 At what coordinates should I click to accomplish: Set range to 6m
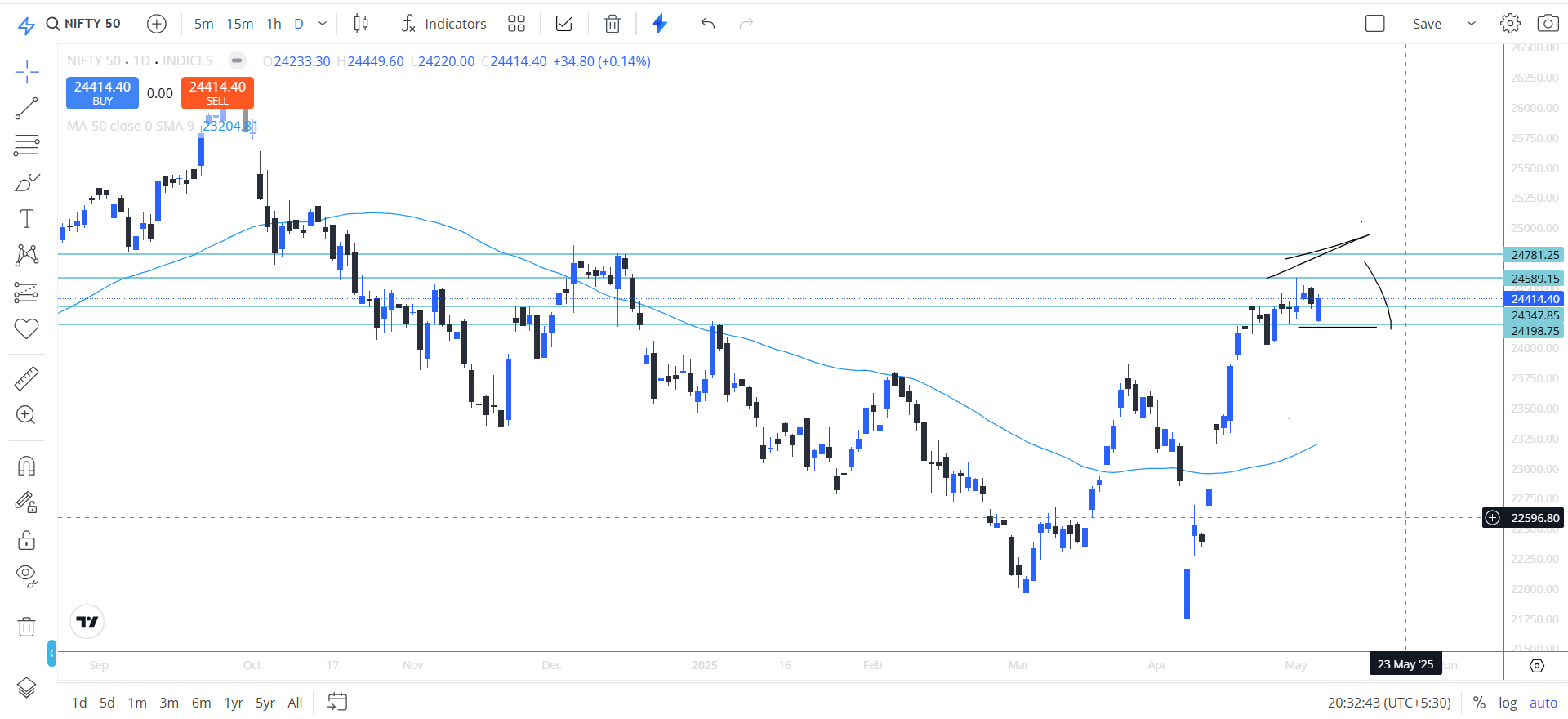(x=201, y=703)
